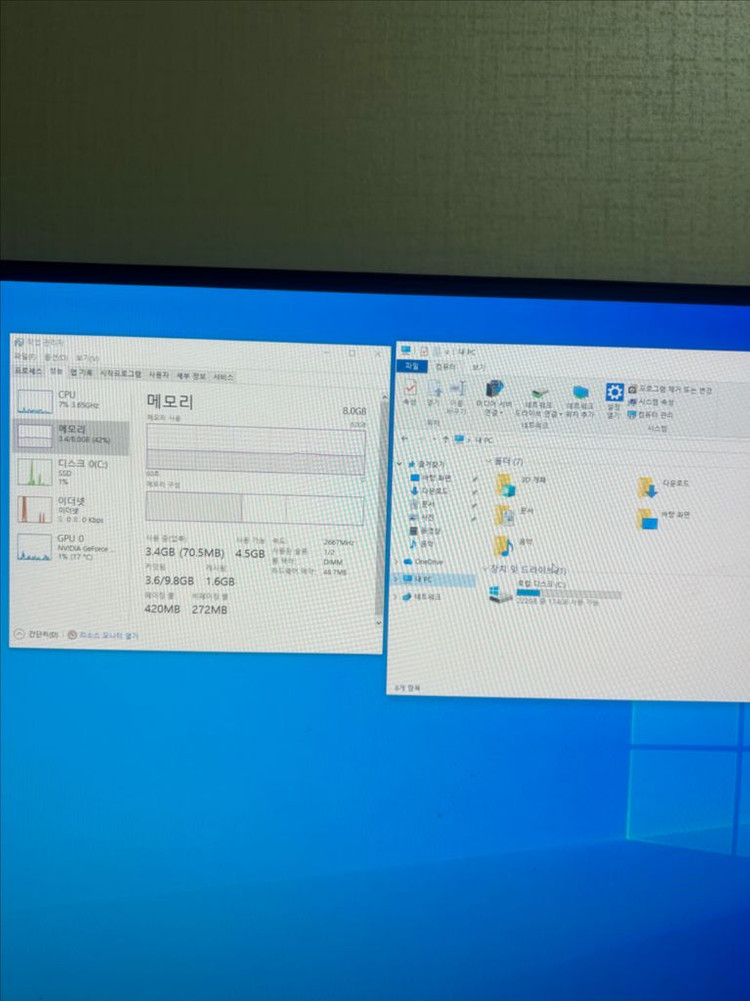750x1001 pixels.
Task: Open the 파일 tab in File Explorer
Action: tap(412, 366)
